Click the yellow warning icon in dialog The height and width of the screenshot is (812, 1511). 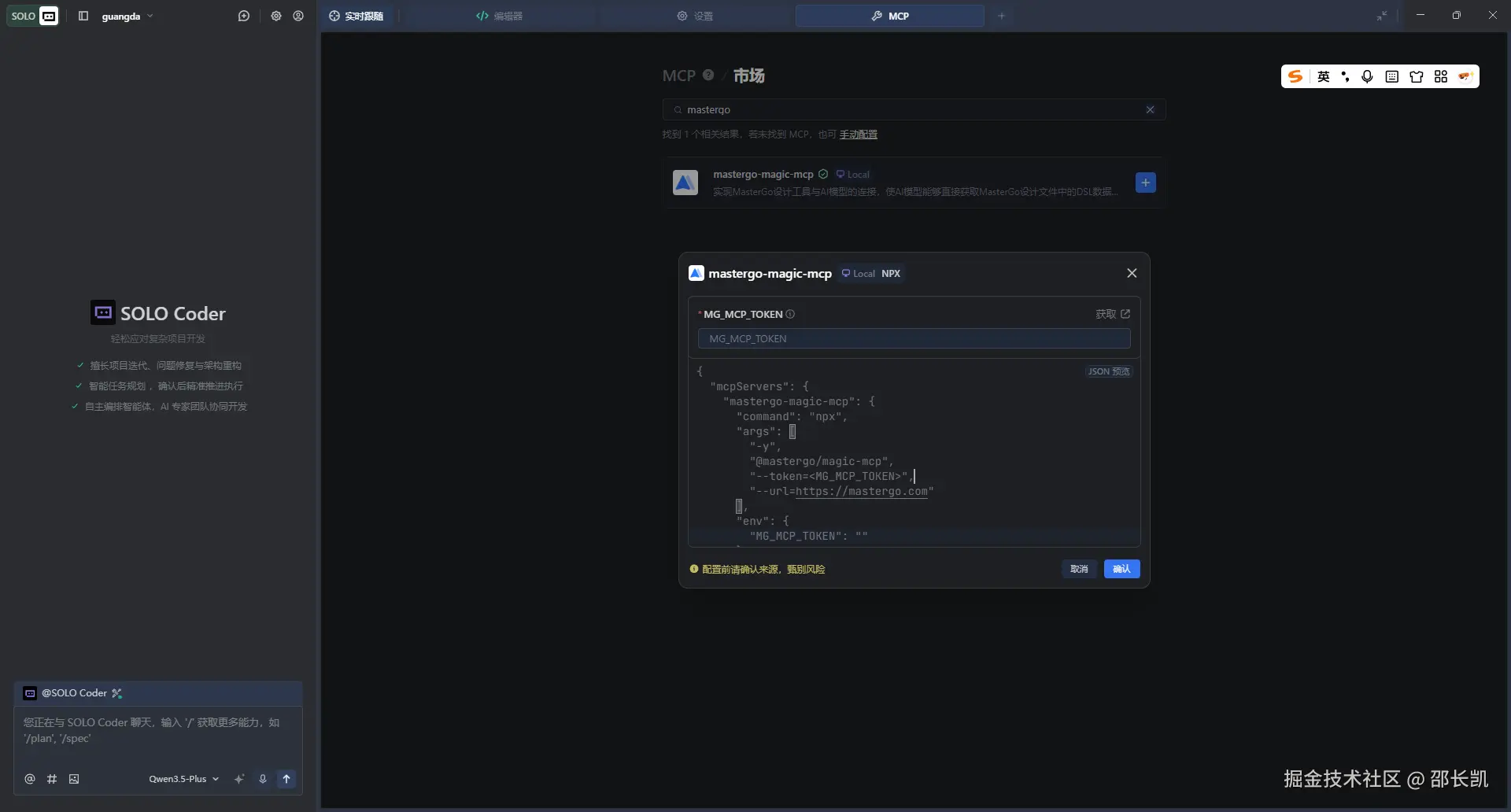click(694, 569)
